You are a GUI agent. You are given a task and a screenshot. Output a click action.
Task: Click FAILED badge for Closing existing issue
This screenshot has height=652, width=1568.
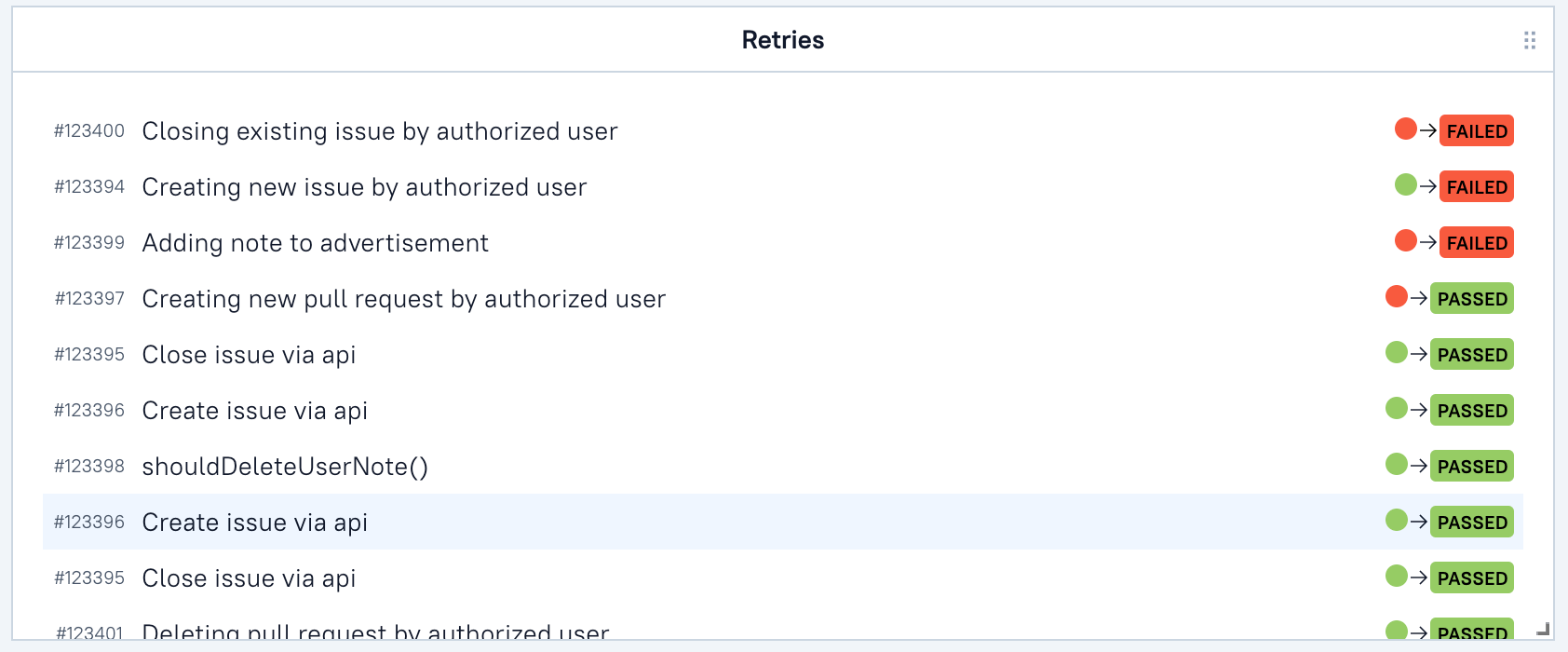1476,131
